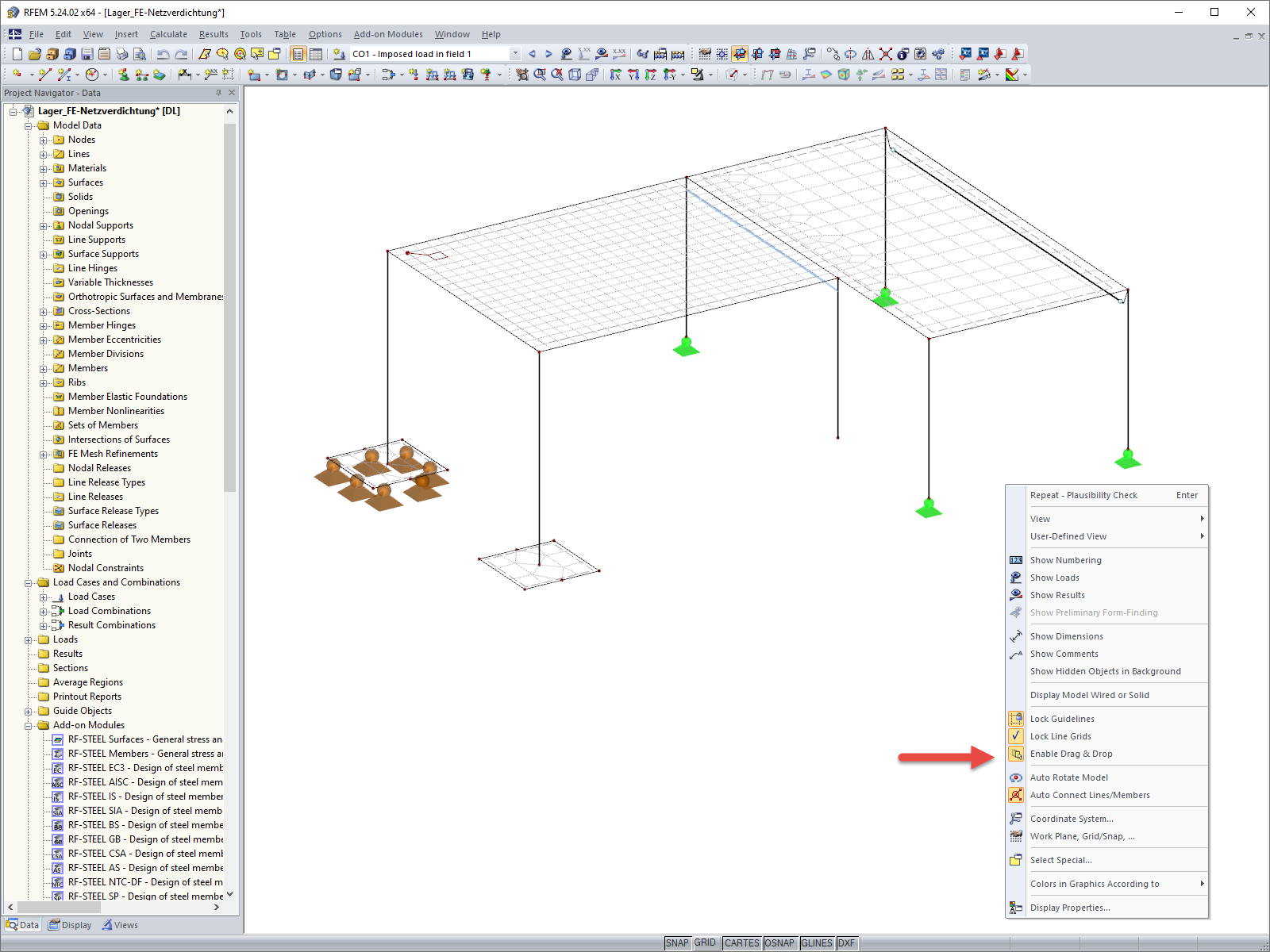Expand the Loads folder in navigator
1270x952 pixels.
[29, 640]
